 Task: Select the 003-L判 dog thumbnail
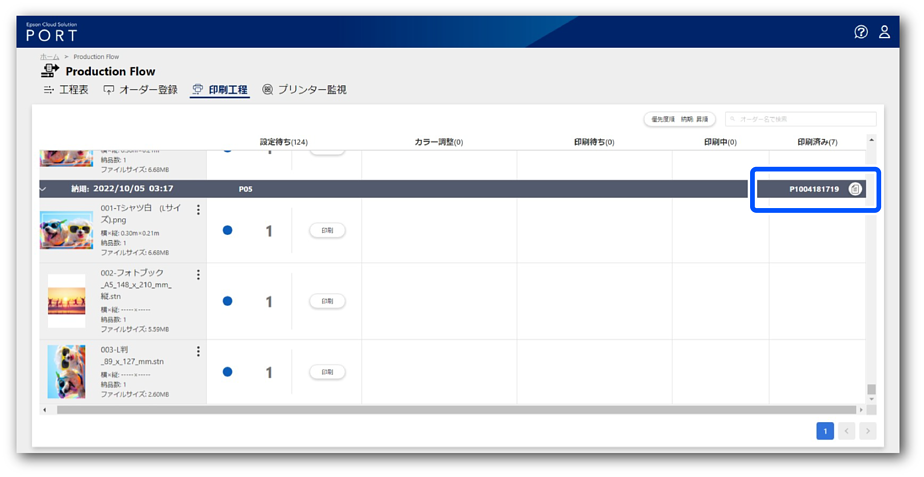66,372
